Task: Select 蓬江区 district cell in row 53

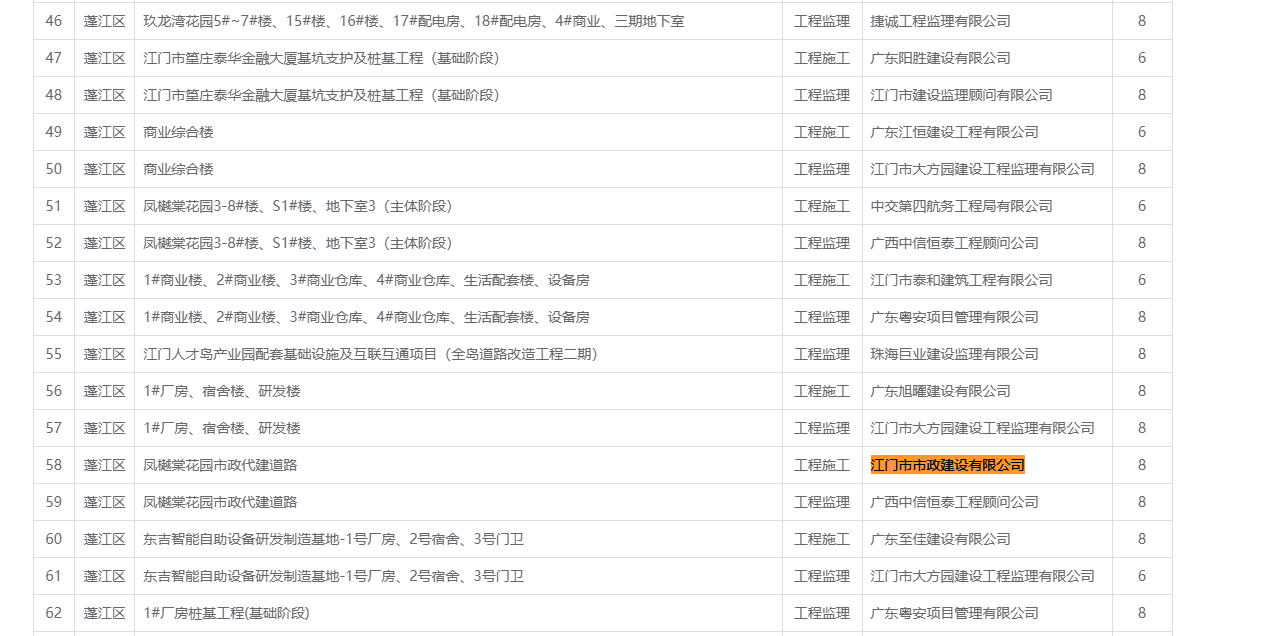Action: click(104, 280)
